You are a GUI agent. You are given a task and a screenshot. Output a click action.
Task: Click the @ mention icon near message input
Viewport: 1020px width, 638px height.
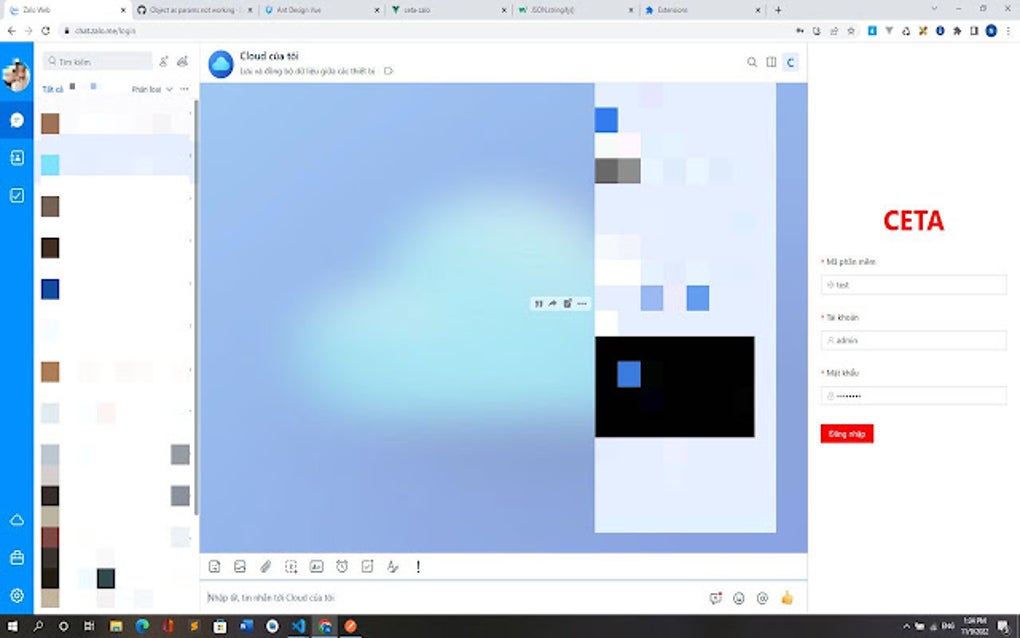coord(762,597)
